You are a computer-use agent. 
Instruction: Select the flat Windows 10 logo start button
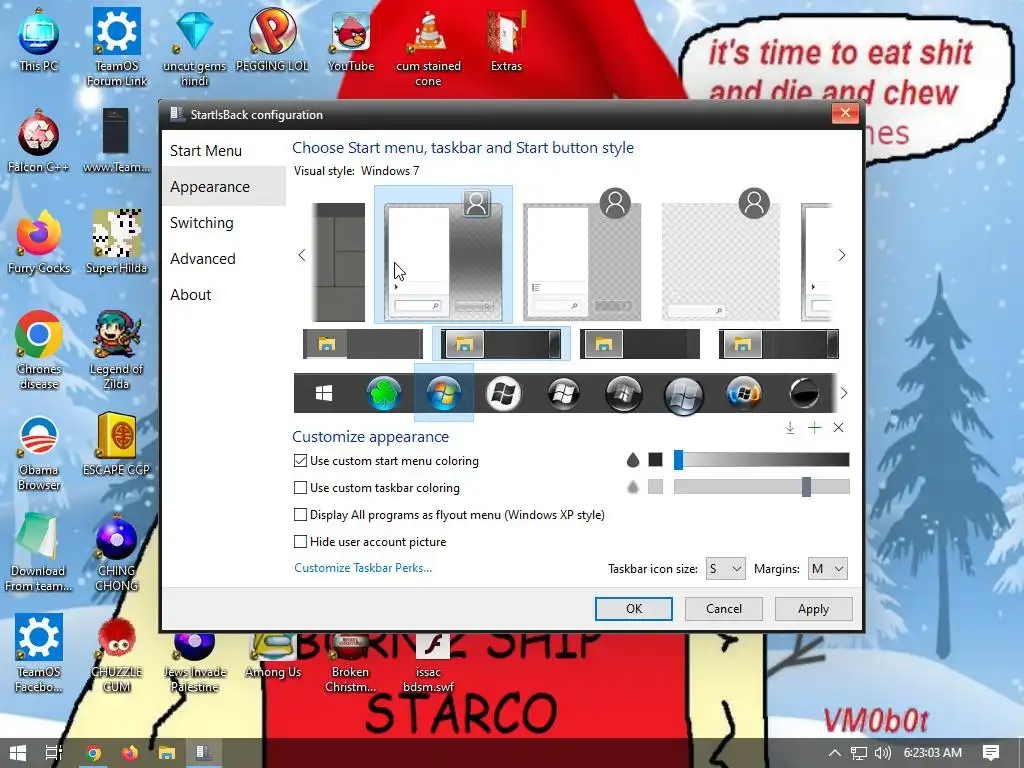point(324,393)
